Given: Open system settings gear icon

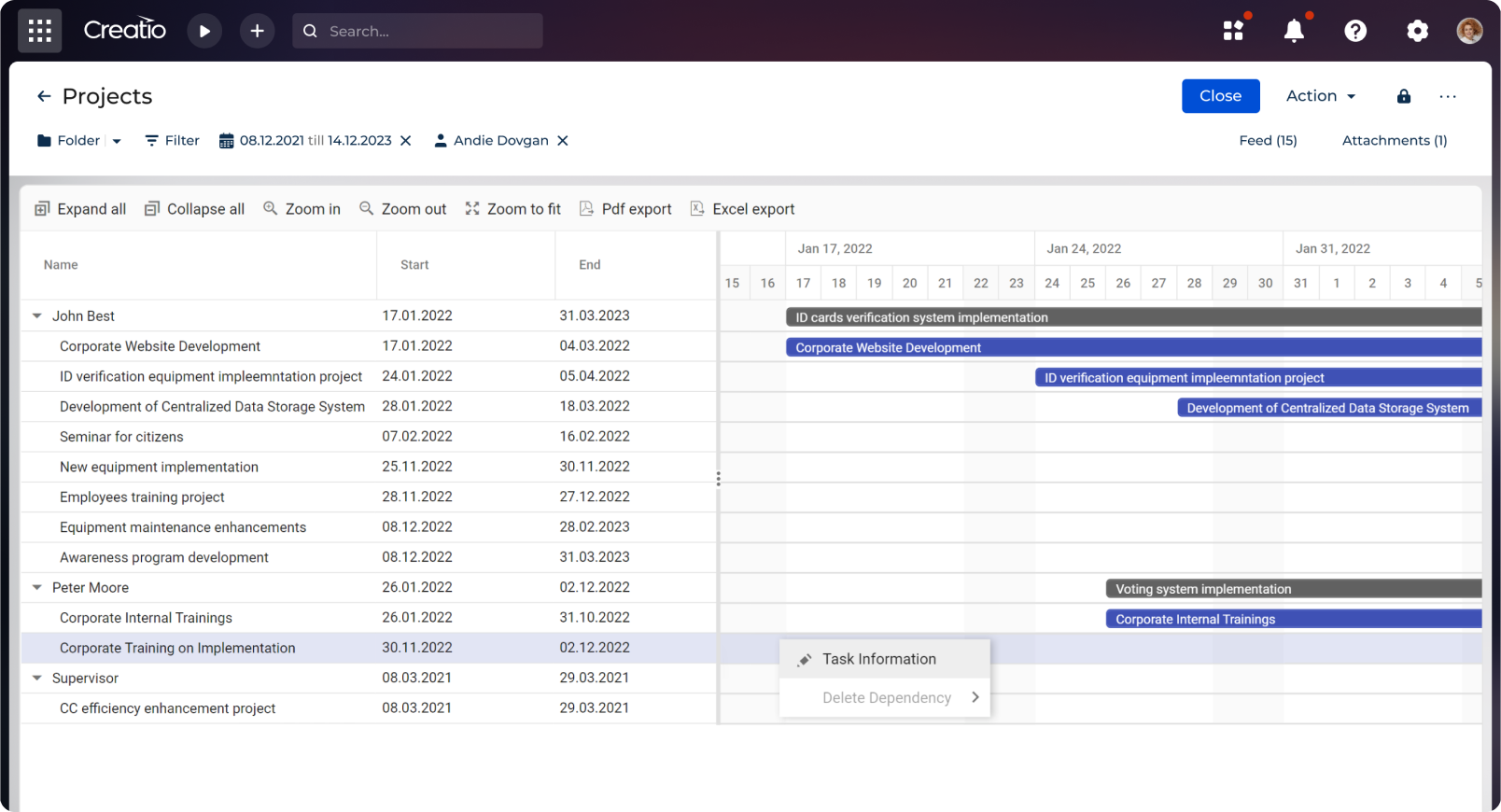Looking at the screenshot, I should (1416, 31).
